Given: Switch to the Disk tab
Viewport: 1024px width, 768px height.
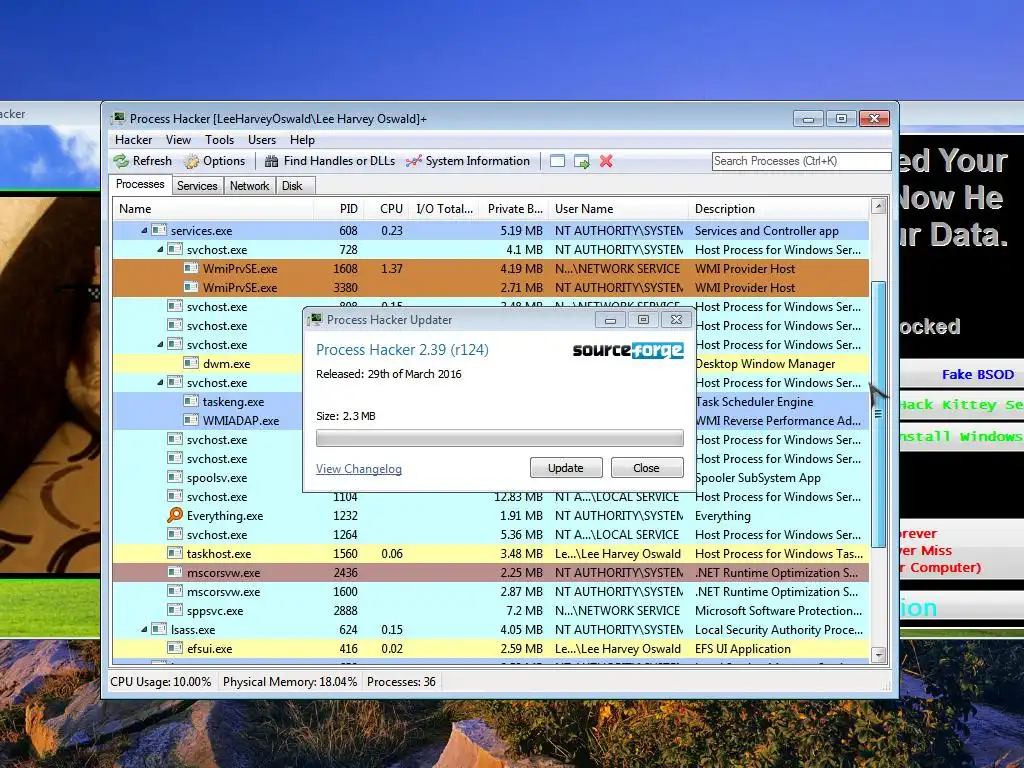Looking at the screenshot, I should pos(293,186).
